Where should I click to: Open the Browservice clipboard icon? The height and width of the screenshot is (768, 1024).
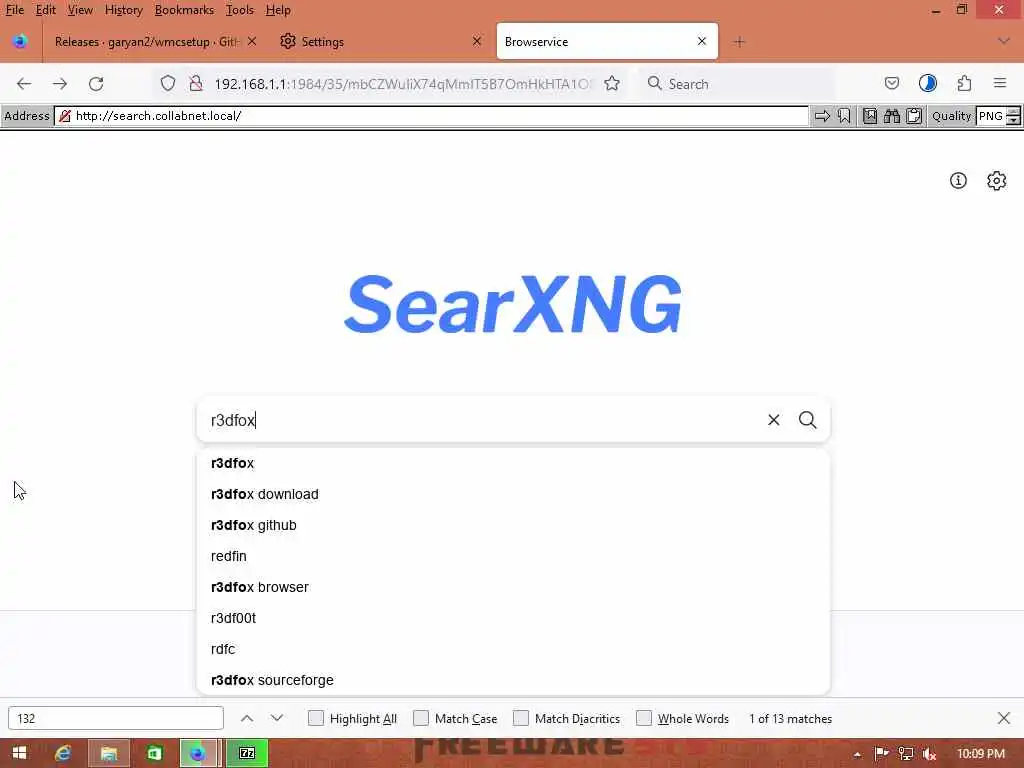coord(914,116)
